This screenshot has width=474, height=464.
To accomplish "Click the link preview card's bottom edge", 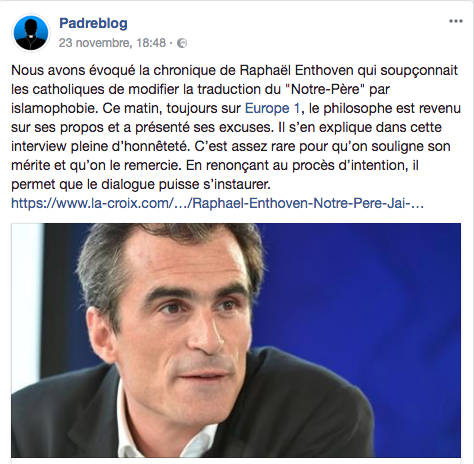I will [x=236, y=461].
